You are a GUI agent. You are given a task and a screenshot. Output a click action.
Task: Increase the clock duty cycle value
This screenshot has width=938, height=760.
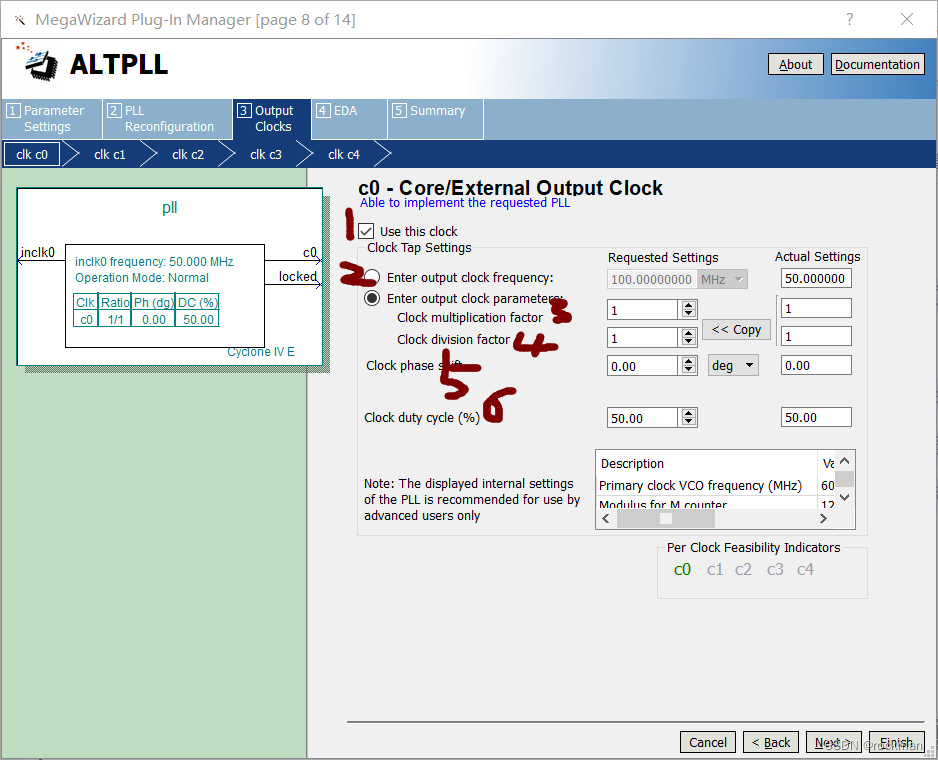[x=689, y=413]
